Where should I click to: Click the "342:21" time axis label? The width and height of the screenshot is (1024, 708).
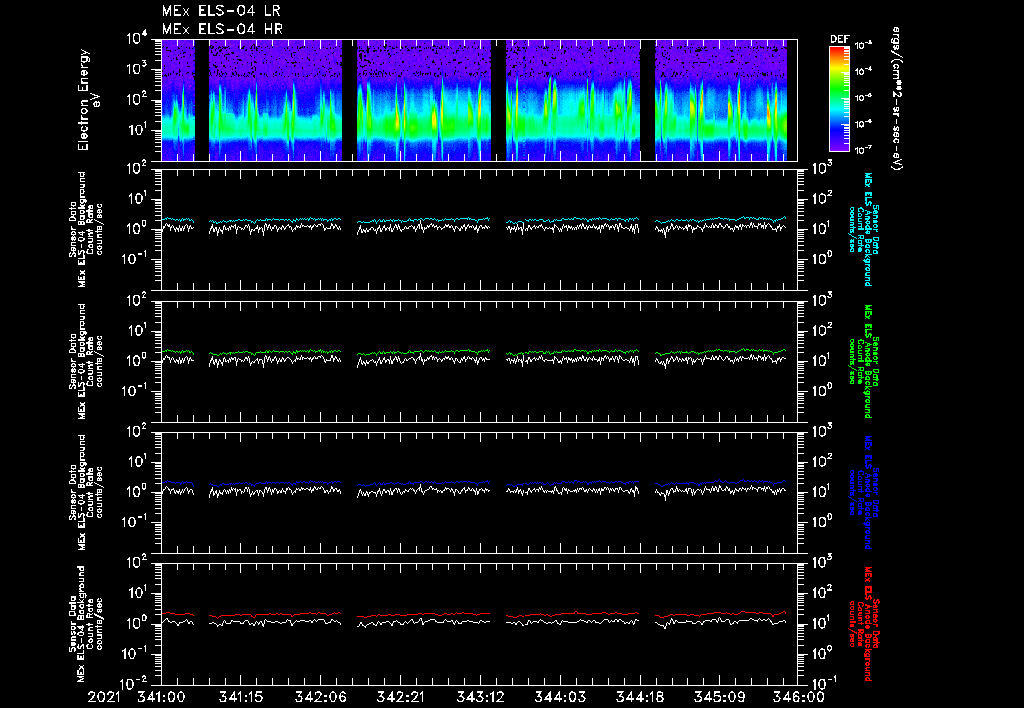point(400,698)
